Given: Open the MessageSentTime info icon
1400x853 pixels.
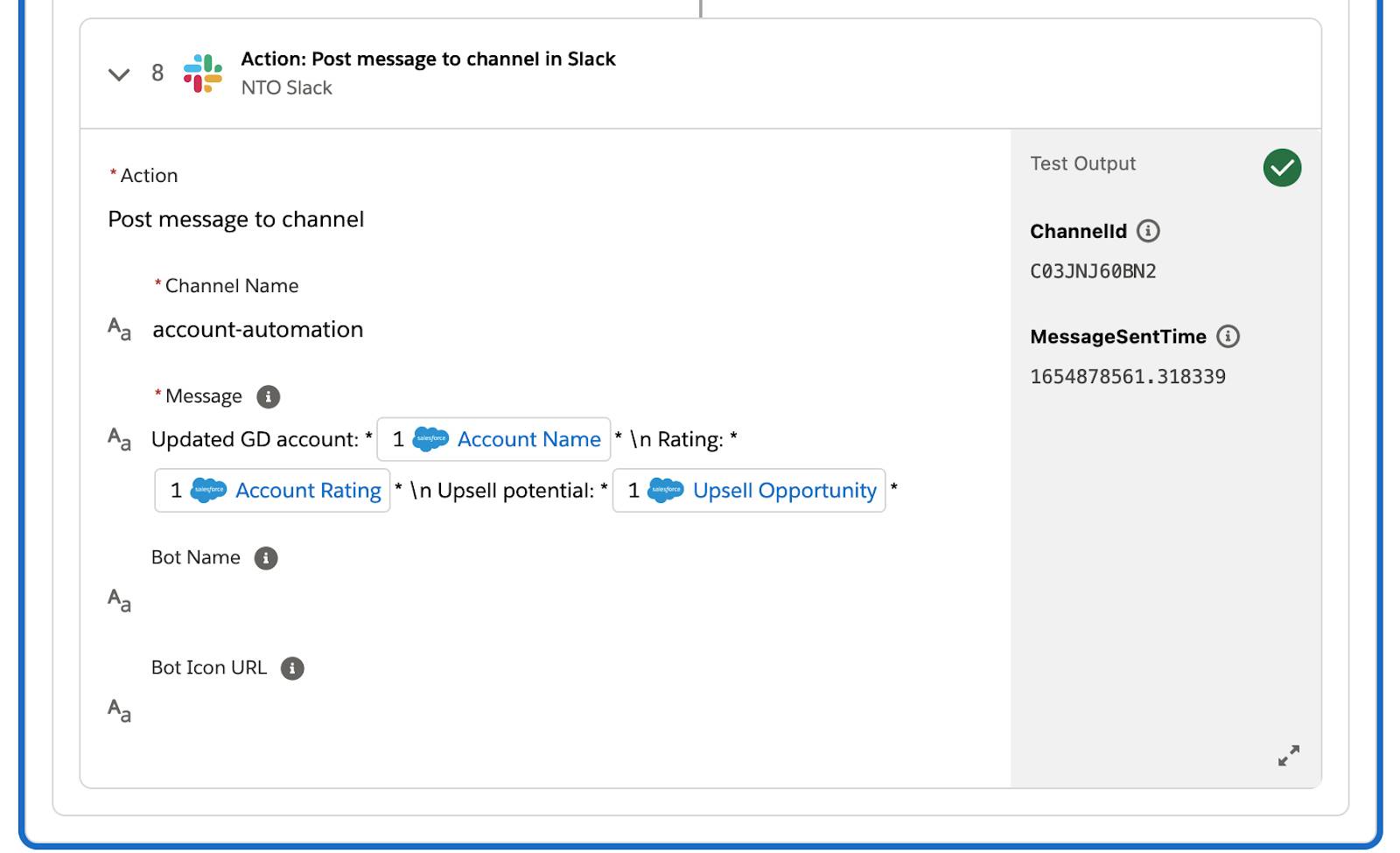Looking at the screenshot, I should [1228, 337].
